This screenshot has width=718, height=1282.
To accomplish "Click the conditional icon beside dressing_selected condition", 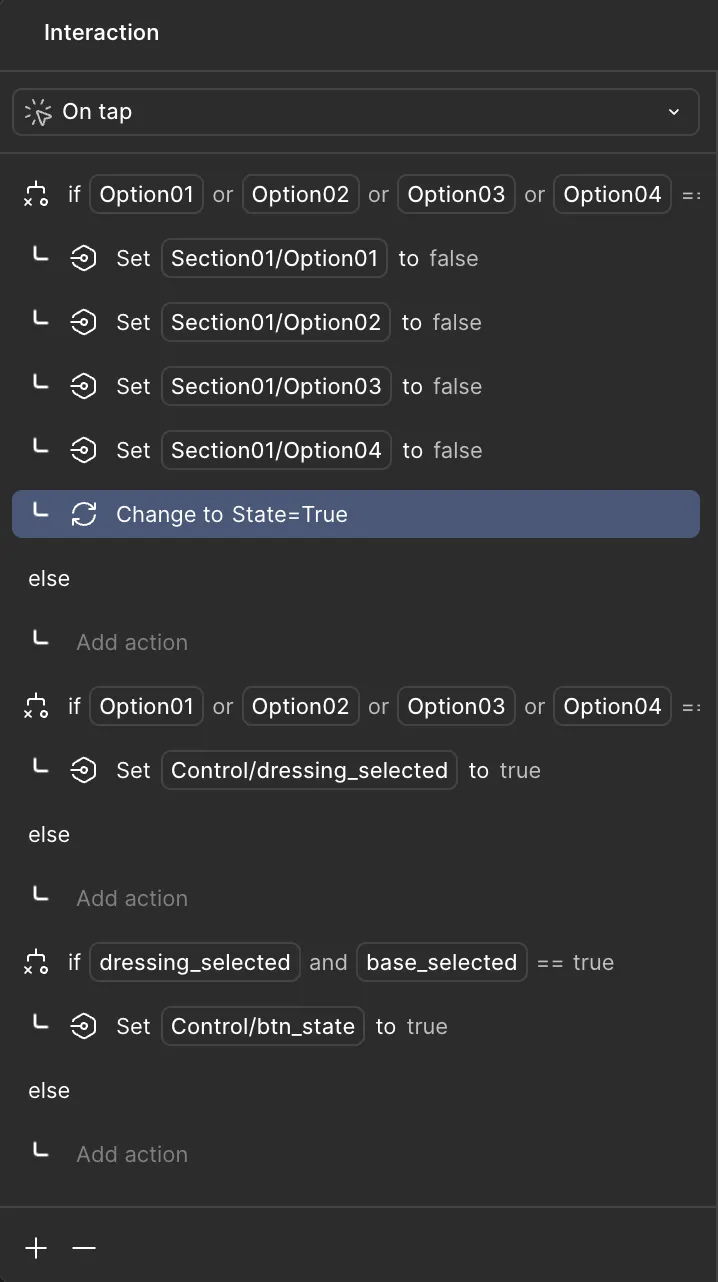I will (x=36, y=963).
